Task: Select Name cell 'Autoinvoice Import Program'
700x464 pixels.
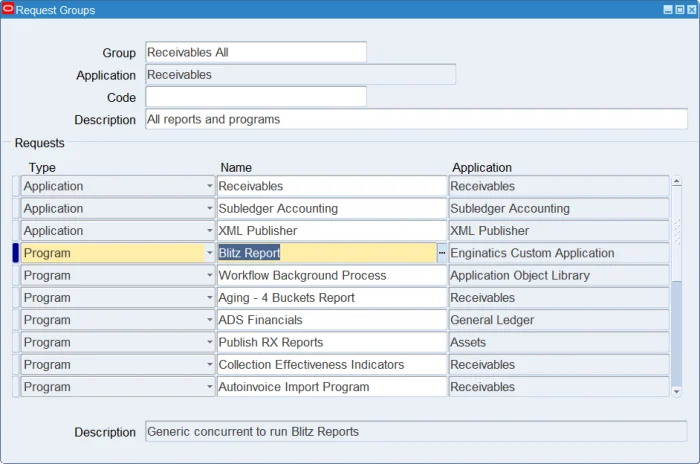Action: [x=332, y=387]
